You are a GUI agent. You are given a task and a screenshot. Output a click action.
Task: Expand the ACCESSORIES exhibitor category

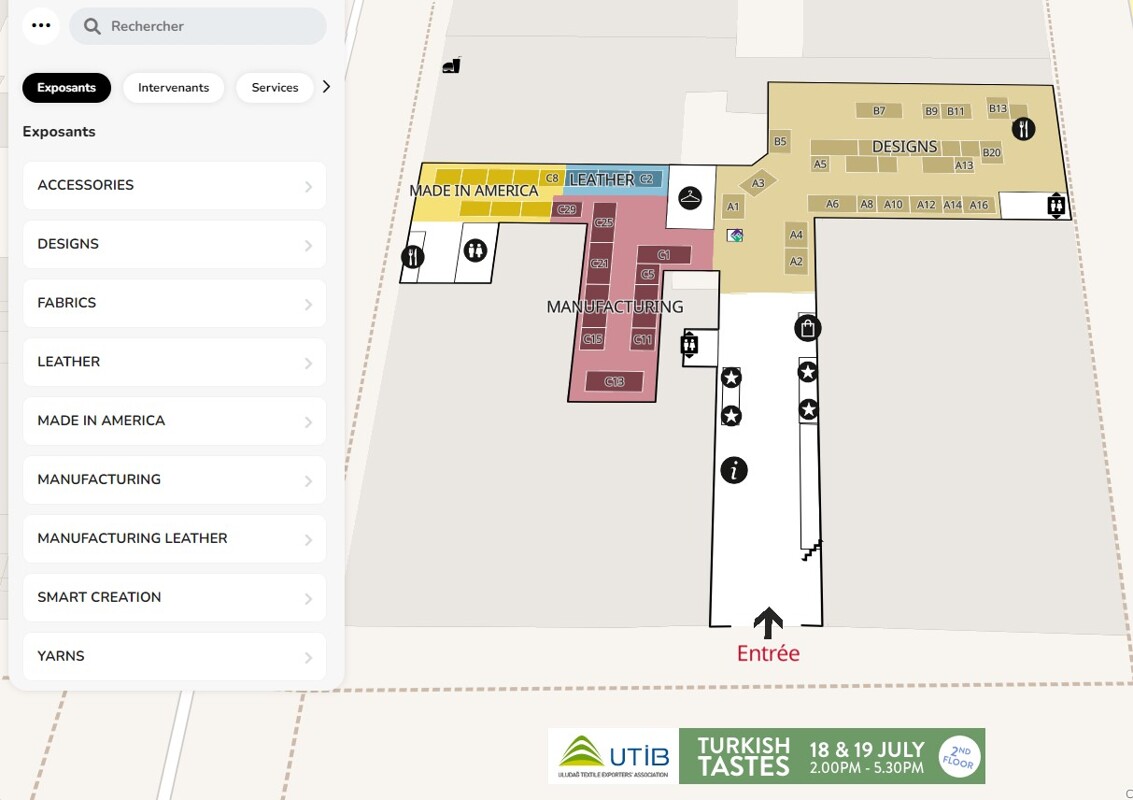point(175,186)
